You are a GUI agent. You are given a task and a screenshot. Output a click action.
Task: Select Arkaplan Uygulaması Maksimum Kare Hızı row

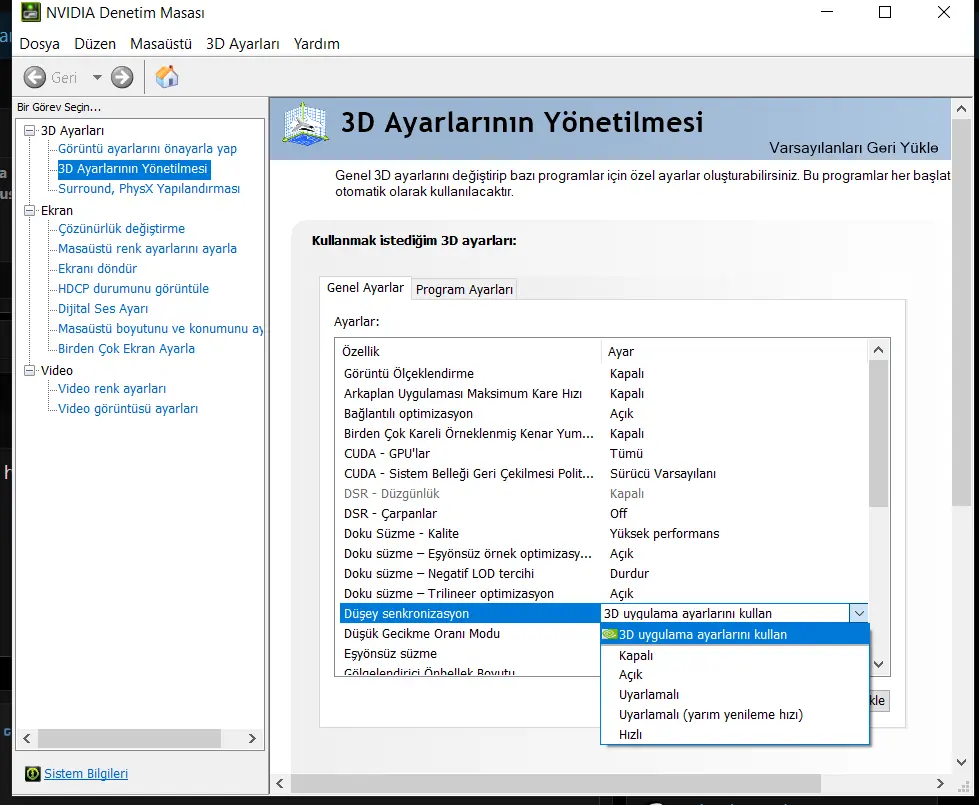(x=604, y=393)
